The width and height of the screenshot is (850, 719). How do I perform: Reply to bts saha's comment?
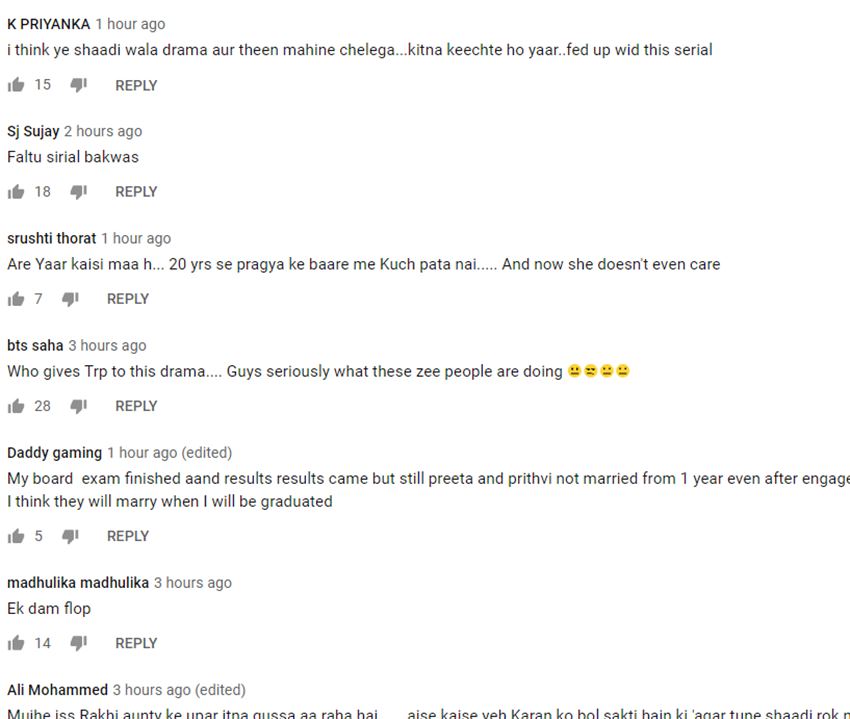(136, 406)
